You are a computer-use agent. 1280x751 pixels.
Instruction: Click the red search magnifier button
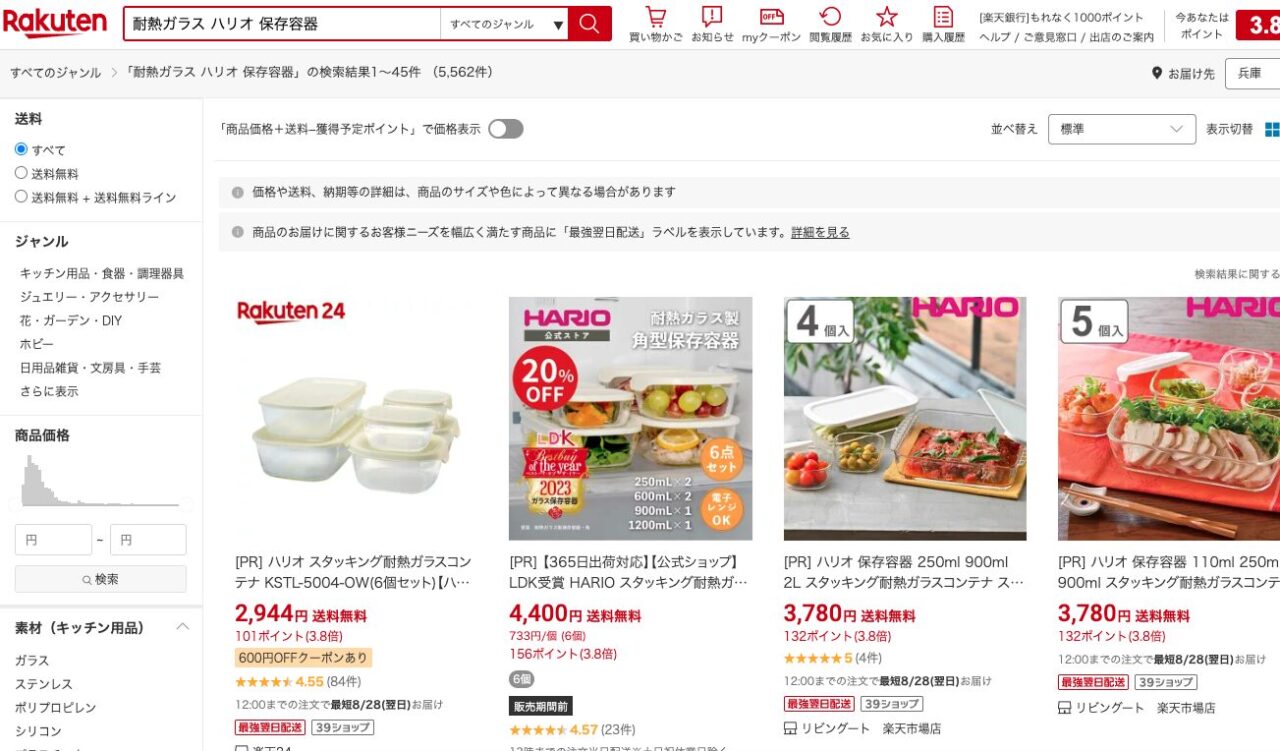click(590, 24)
